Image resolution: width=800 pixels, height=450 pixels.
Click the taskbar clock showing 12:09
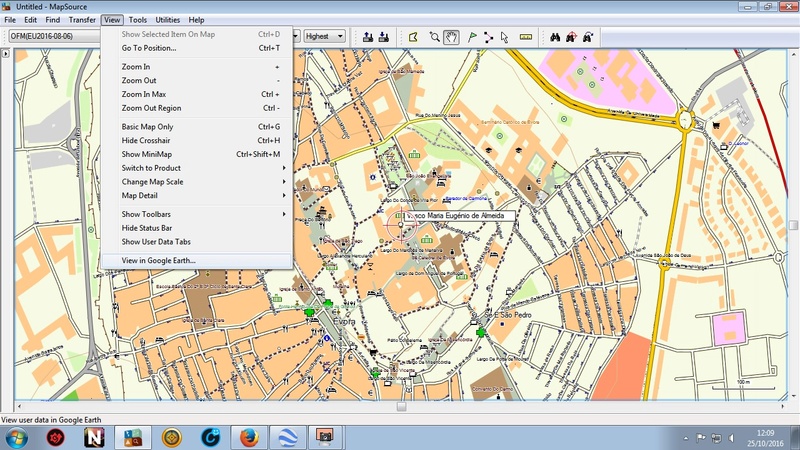pyautogui.click(x=765, y=438)
